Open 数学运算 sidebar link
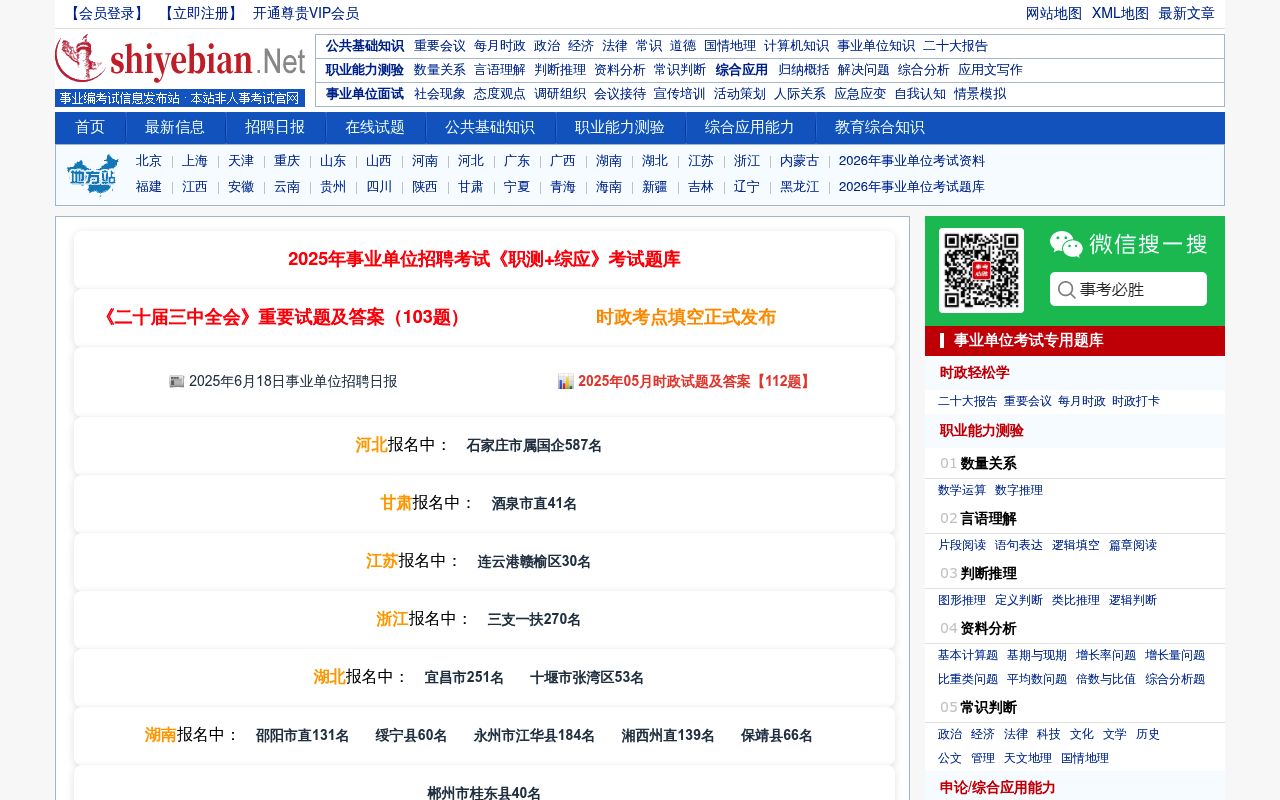The image size is (1280, 800). coord(962,490)
